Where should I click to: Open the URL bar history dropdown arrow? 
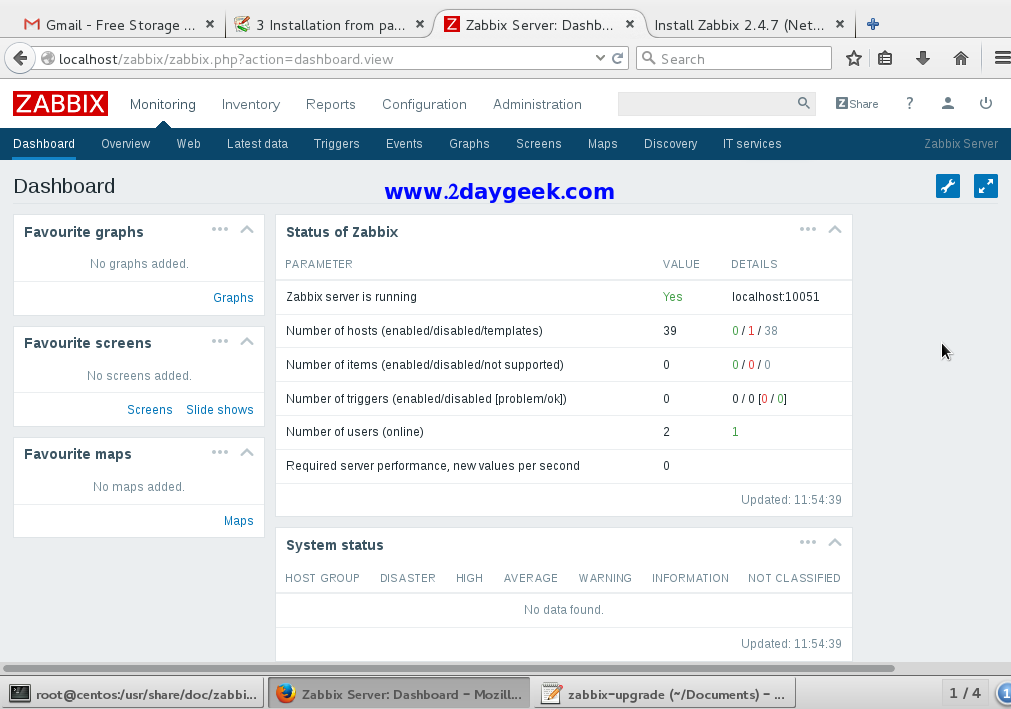coord(600,59)
